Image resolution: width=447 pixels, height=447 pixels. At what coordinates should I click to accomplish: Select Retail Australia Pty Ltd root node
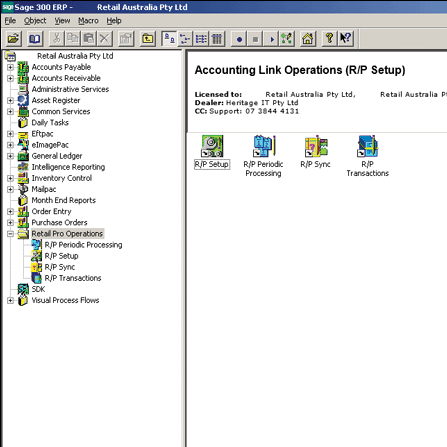click(x=75, y=56)
